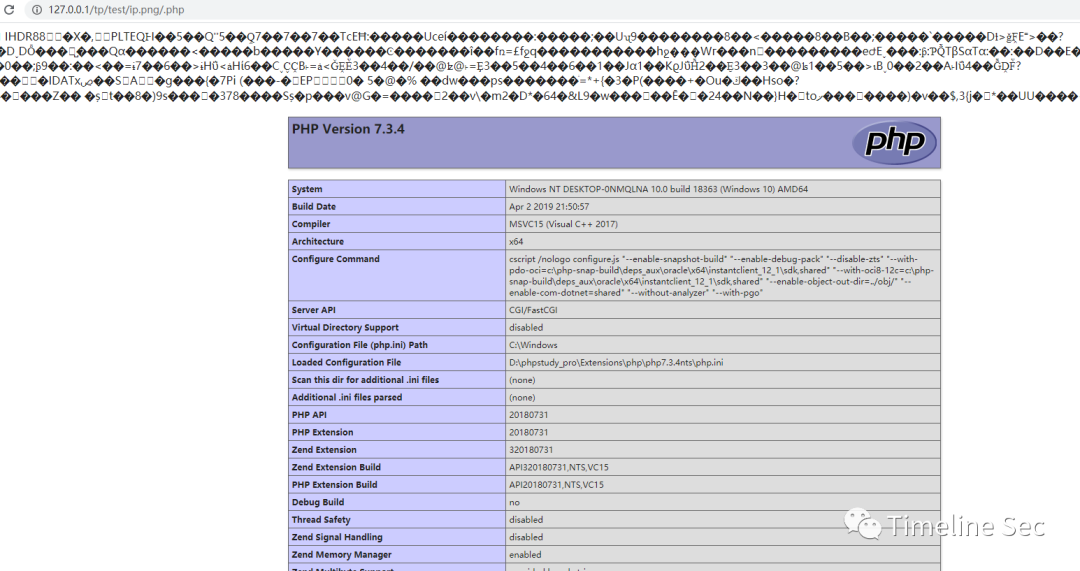Select the "Architecture" row label
This screenshot has width=1080, height=571.
tap(318, 241)
